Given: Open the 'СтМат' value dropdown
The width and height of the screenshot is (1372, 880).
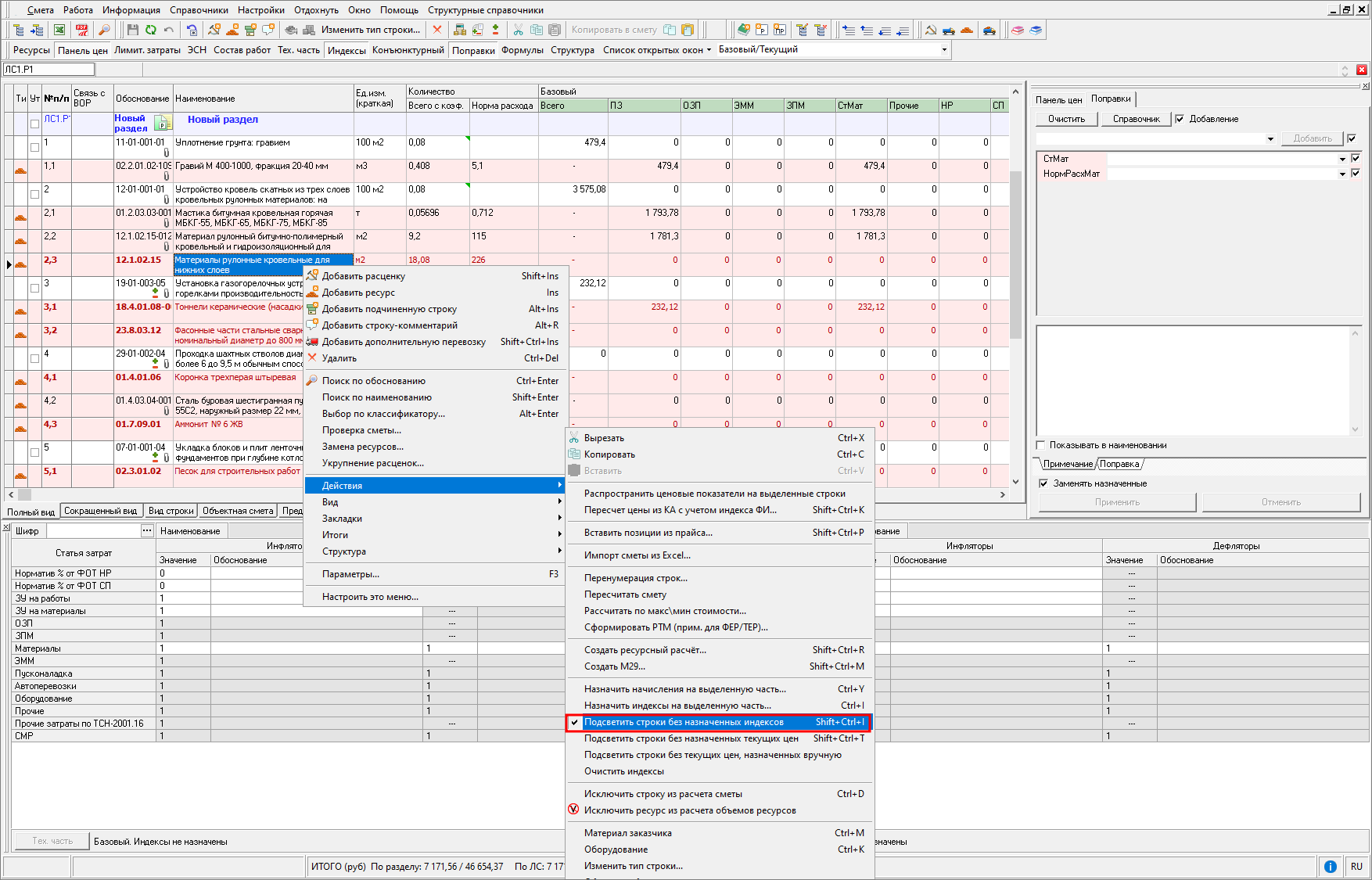Looking at the screenshot, I should pyautogui.click(x=1342, y=159).
